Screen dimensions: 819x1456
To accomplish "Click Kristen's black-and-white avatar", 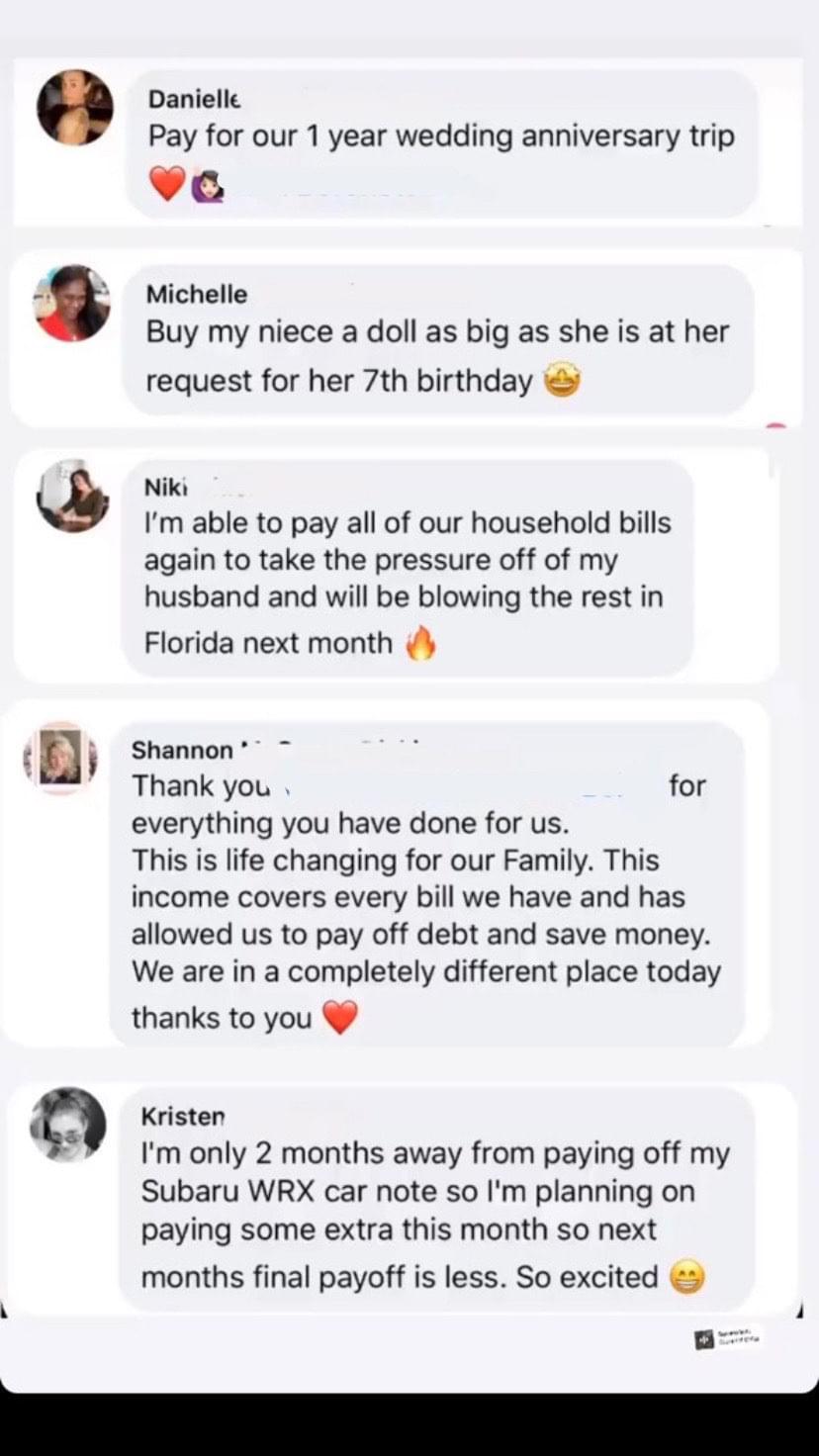I will tap(67, 1125).
